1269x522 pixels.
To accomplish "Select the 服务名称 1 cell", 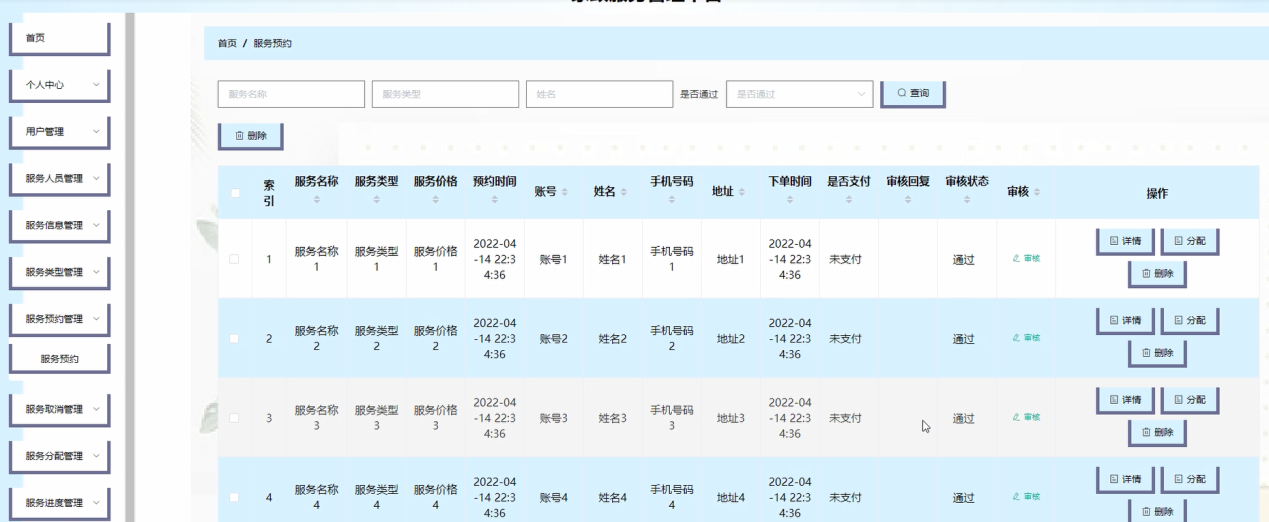I will pos(316,259).
